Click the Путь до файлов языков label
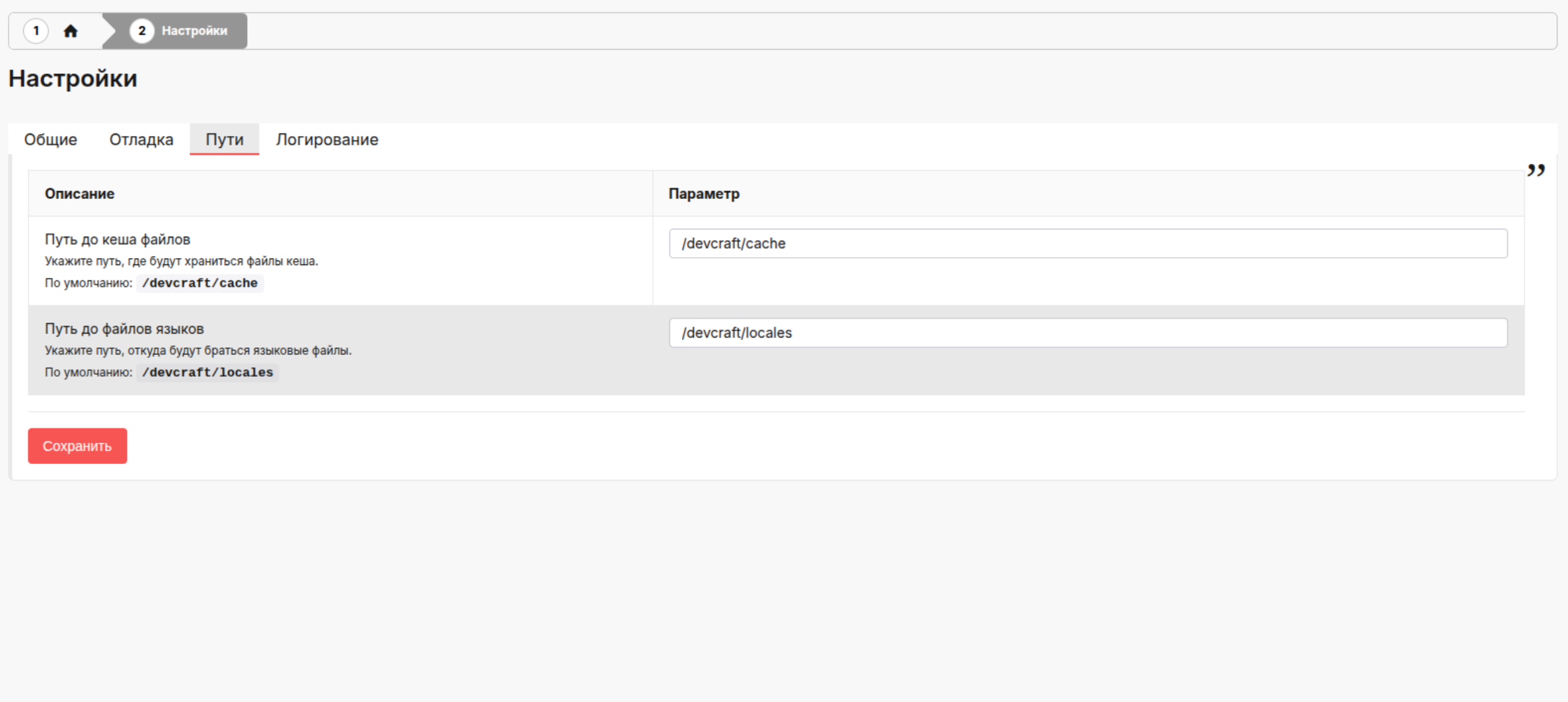 tap(124, 329)
